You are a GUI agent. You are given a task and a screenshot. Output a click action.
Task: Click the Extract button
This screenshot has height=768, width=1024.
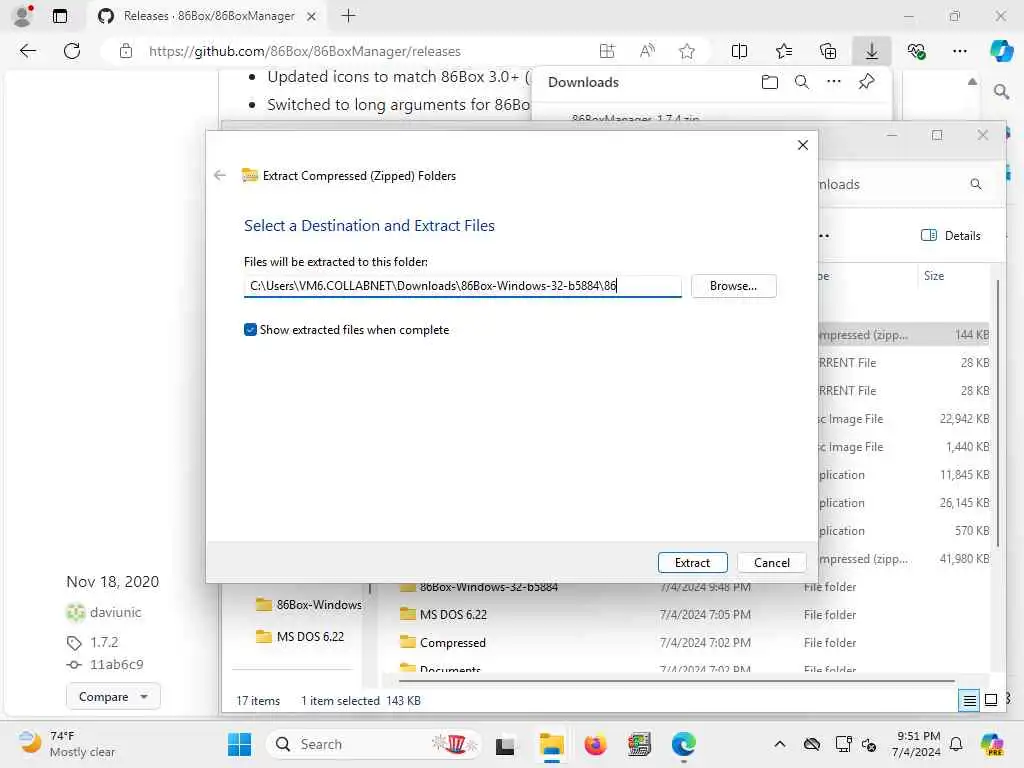tap(692, 562)
